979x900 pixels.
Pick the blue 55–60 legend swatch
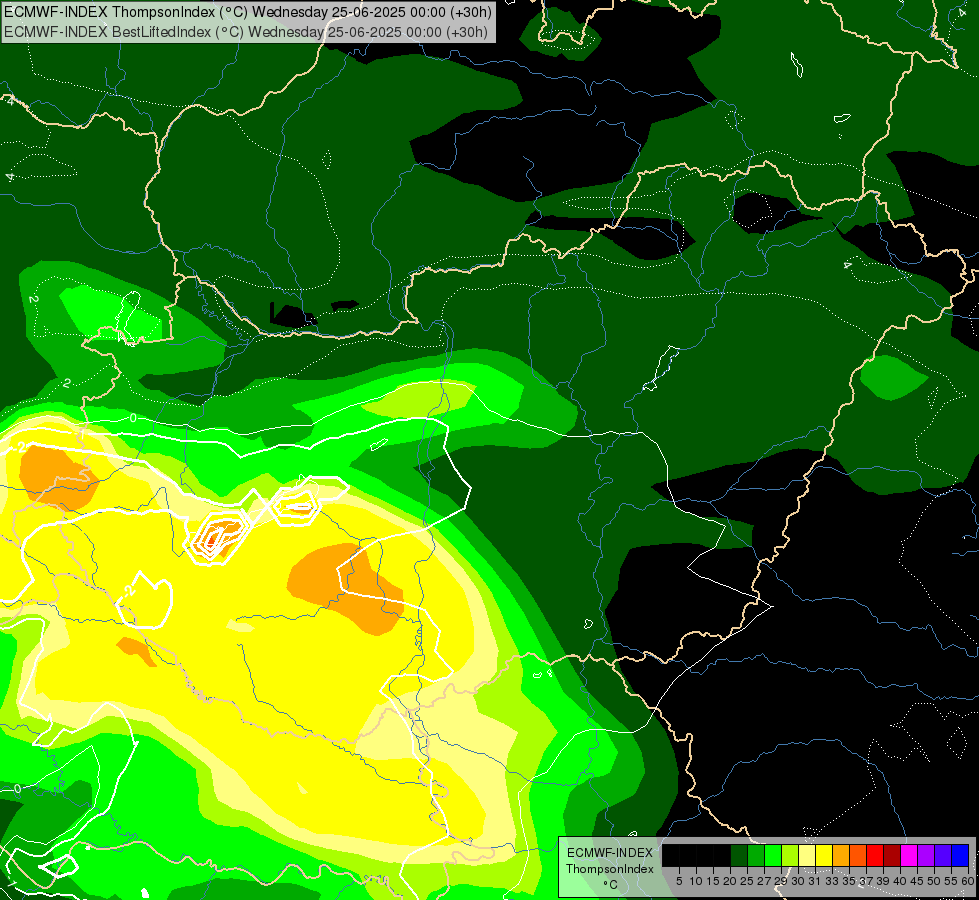coord(960,855)
